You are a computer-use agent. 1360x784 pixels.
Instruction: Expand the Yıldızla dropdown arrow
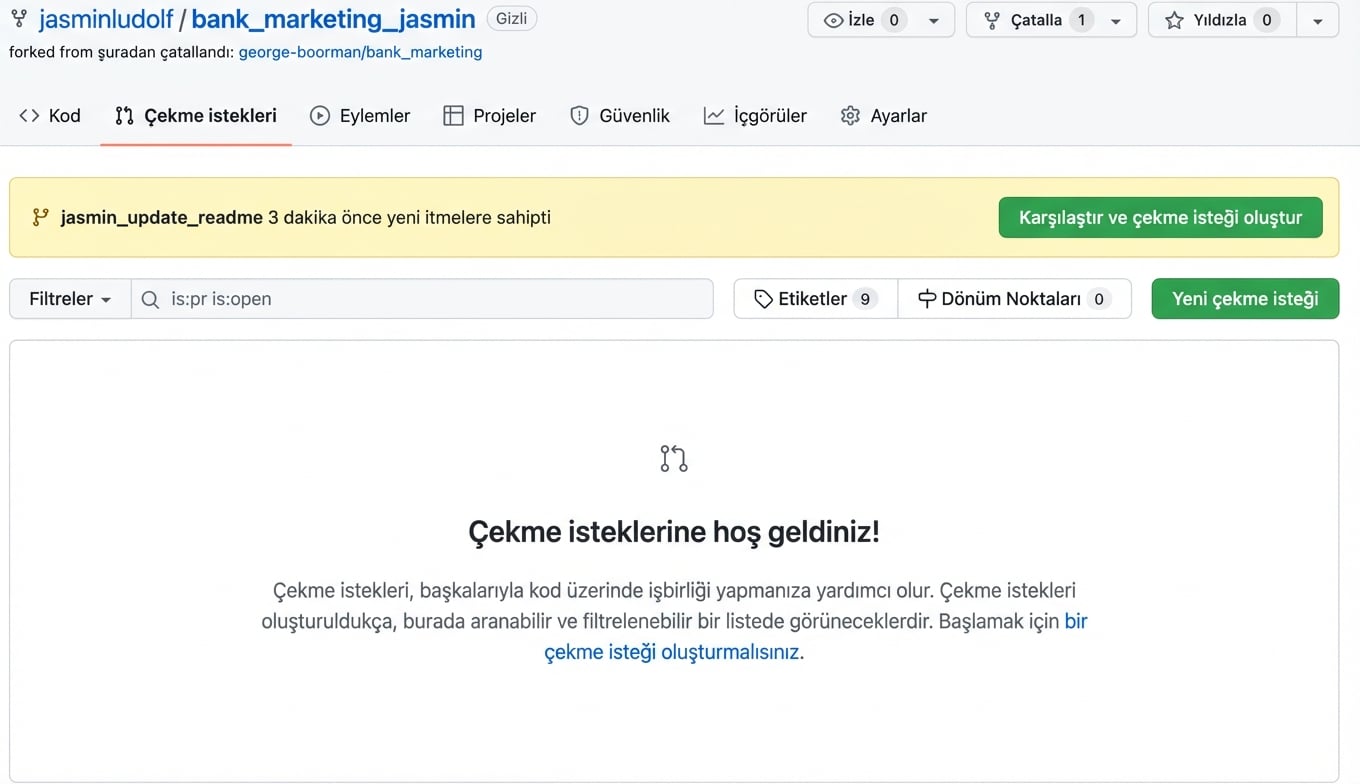pyautogui.click(x=1318, y=20)
